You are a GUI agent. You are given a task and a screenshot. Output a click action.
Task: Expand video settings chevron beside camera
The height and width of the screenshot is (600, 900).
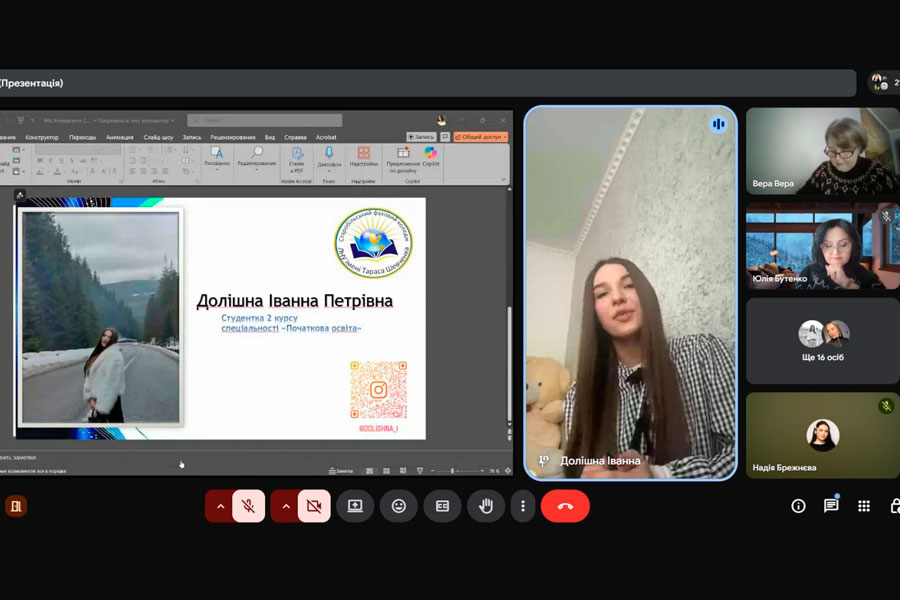coord(285,506)
